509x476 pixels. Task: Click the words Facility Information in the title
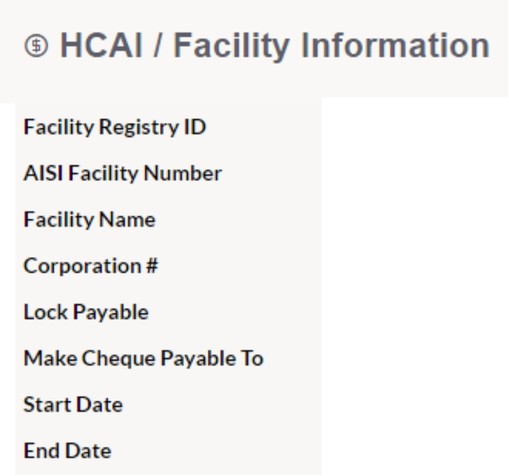point(332,46)
